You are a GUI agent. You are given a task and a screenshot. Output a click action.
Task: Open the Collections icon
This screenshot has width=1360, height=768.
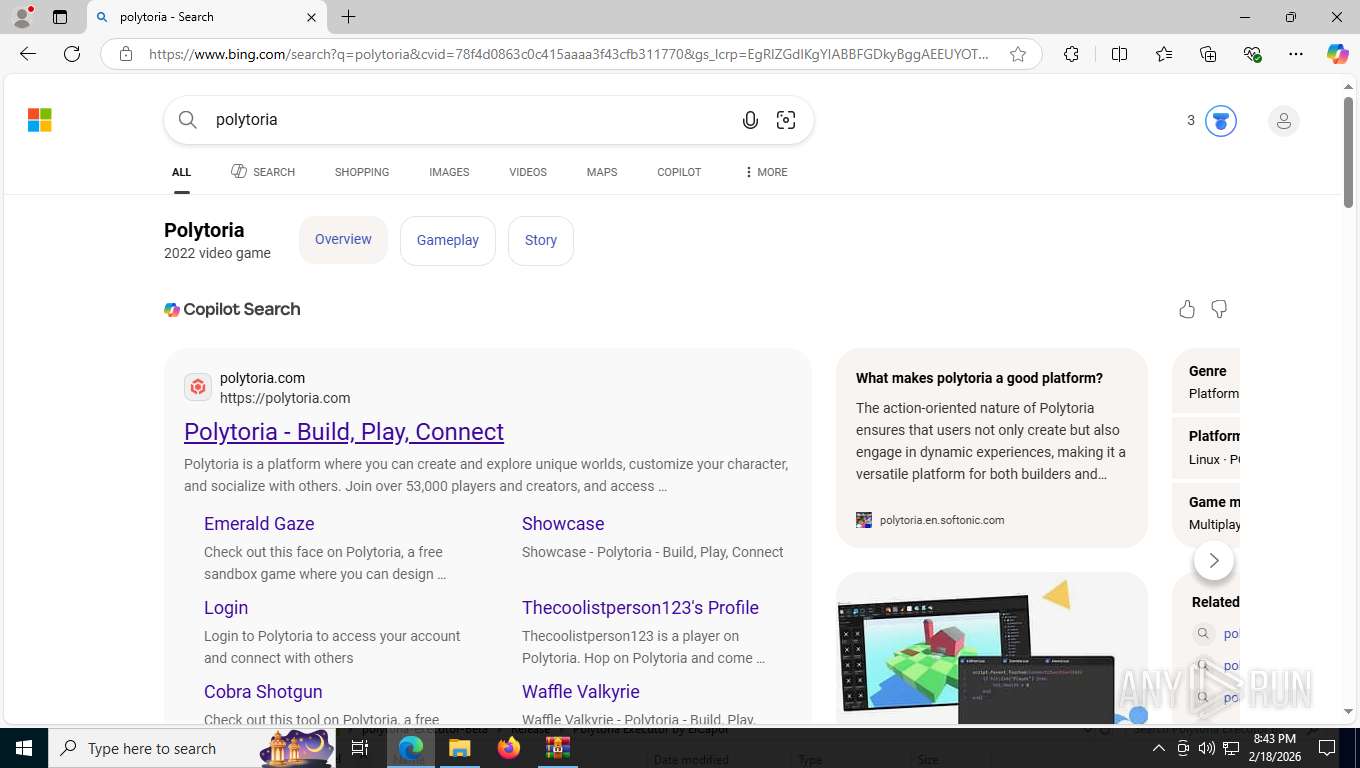point(1208,54)
